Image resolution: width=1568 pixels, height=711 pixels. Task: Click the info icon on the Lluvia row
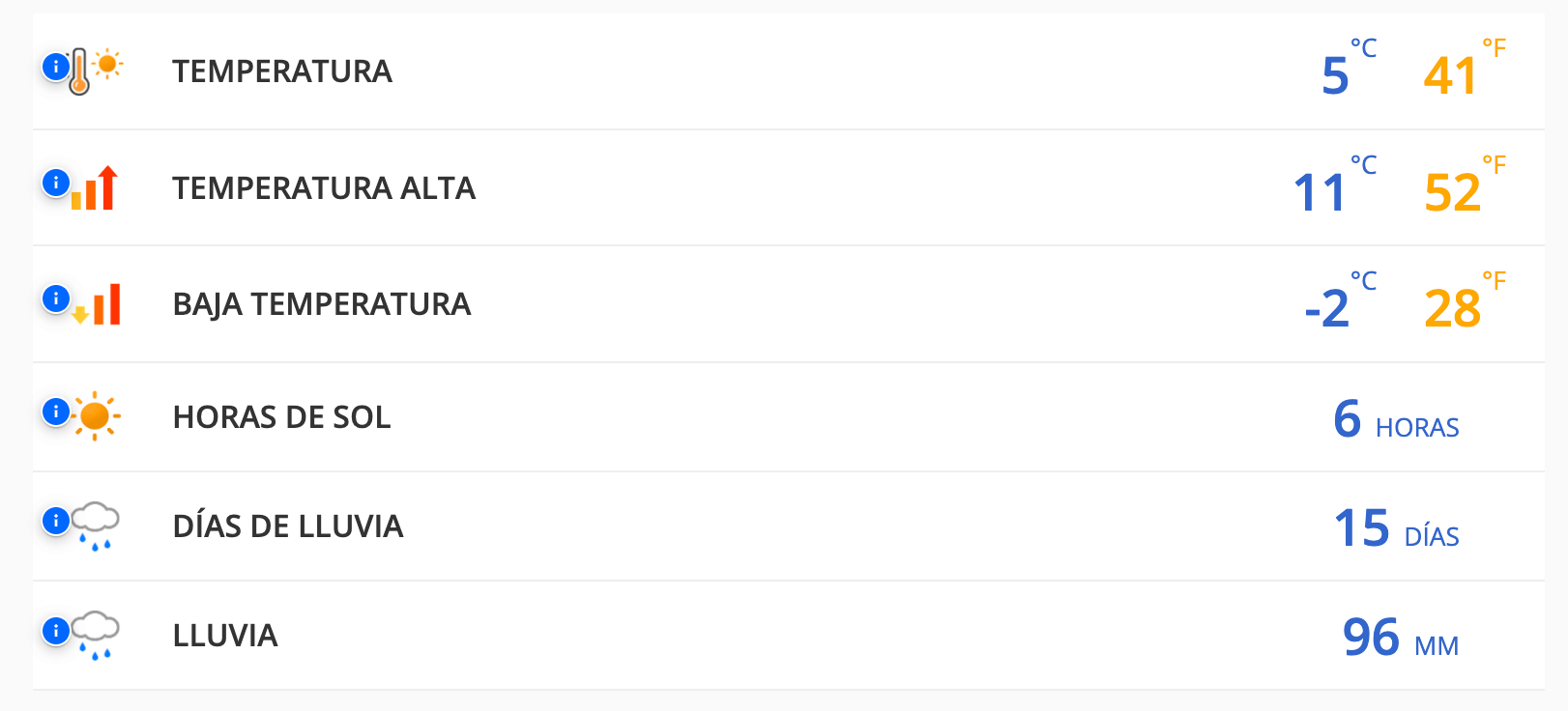coord(56,631)
